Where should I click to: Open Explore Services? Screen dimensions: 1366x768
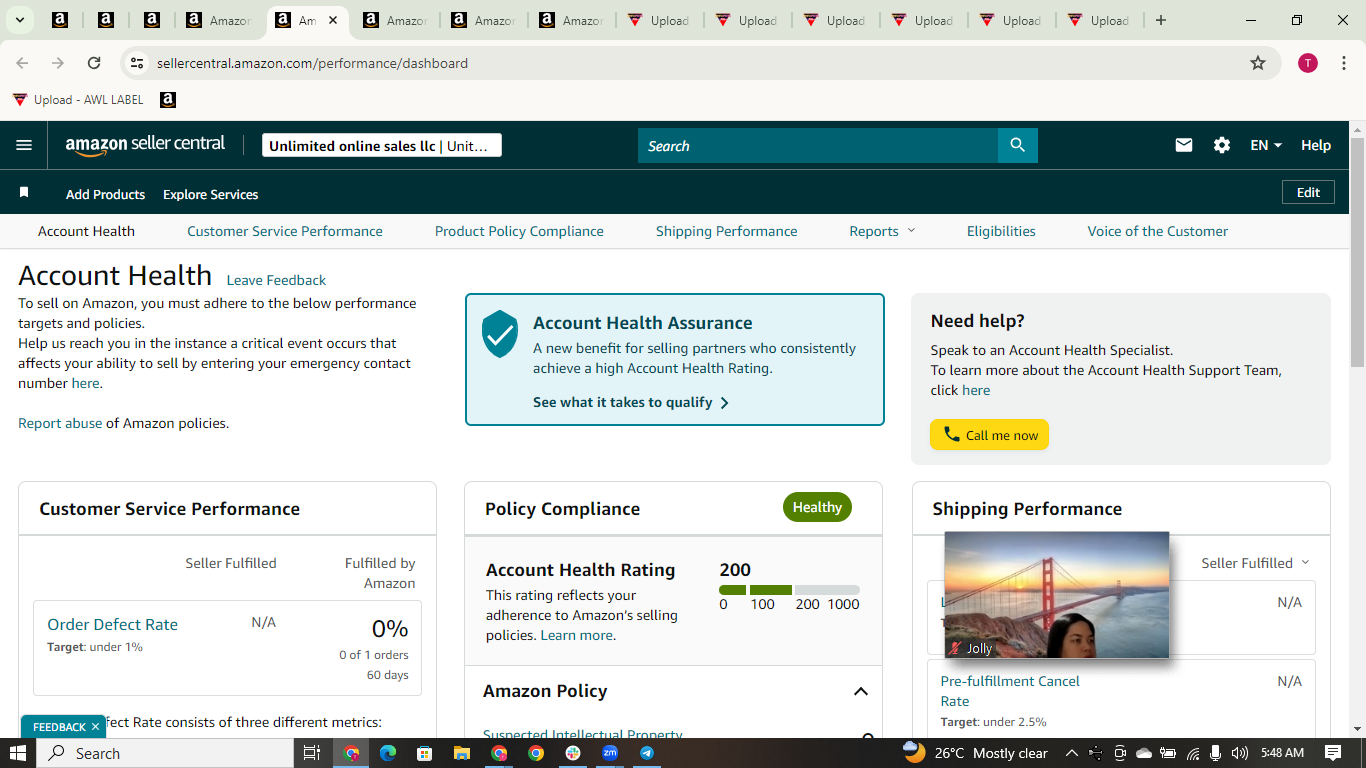pyautogui.click(x=211, y=194)
